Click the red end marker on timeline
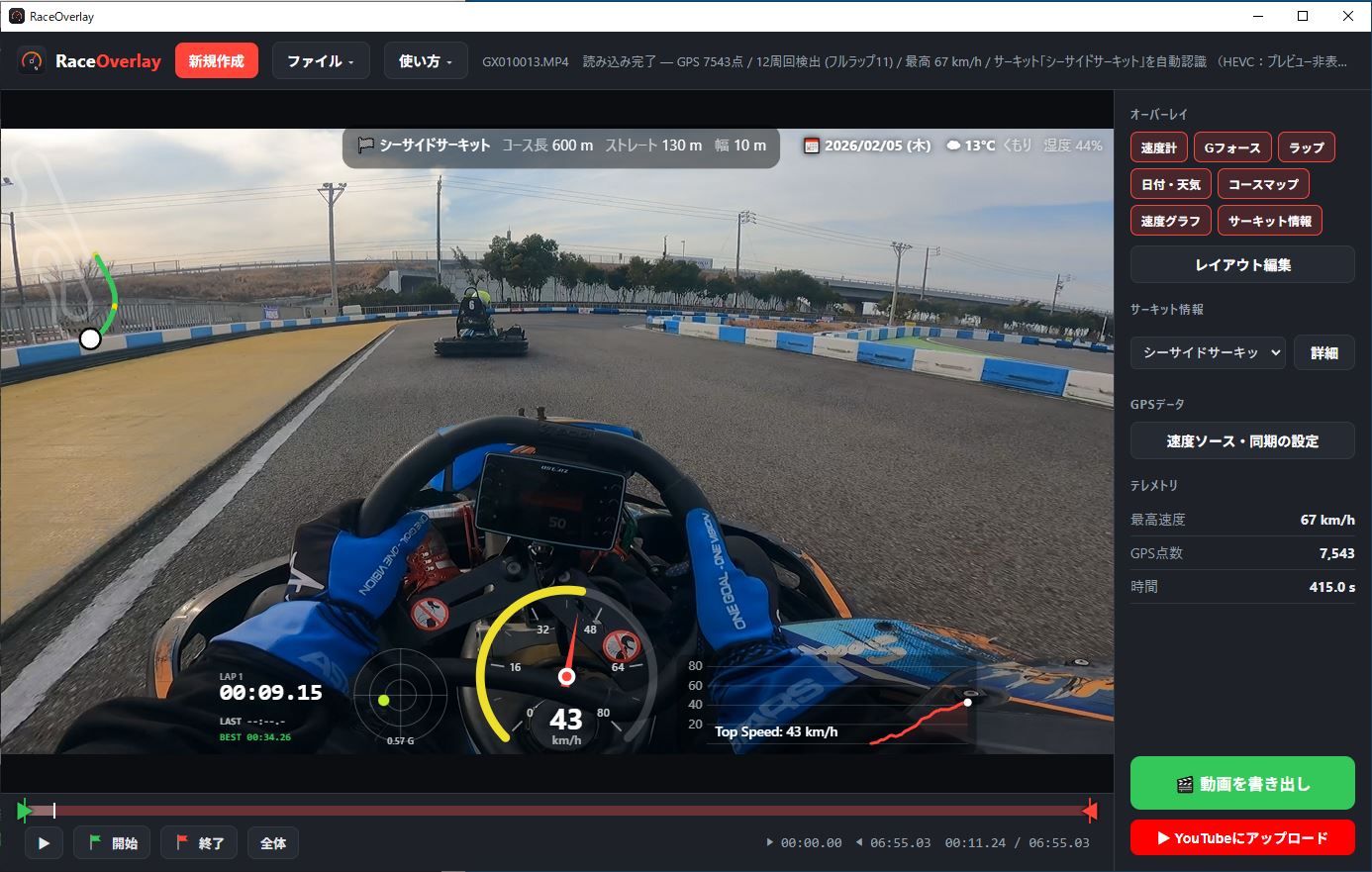The width and height of the screenshot is (1372, 872). click(x=1090, y=812)
